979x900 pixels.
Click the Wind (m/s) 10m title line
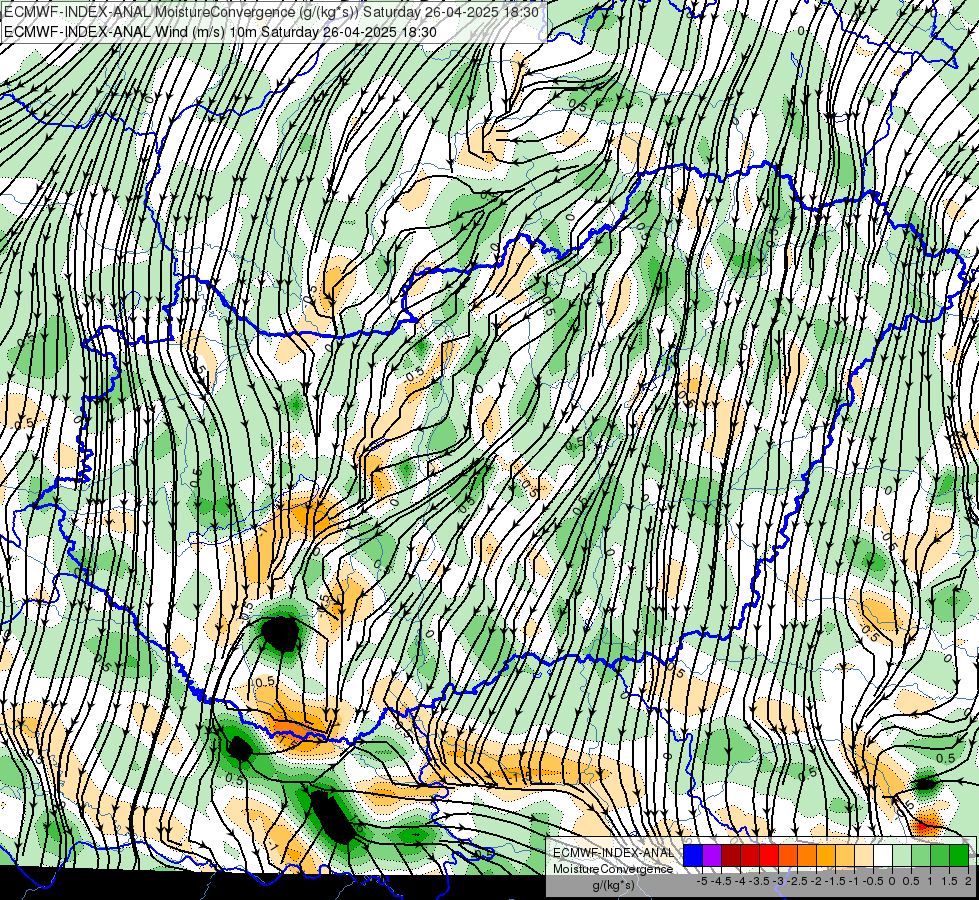coord(220,32)
